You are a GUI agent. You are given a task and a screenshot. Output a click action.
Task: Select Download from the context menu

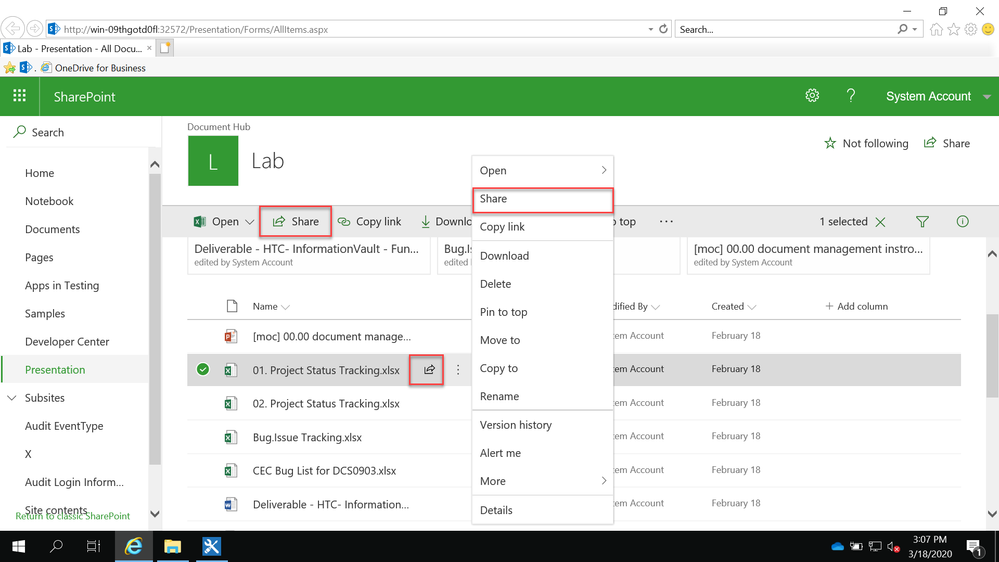pos(543,256)
